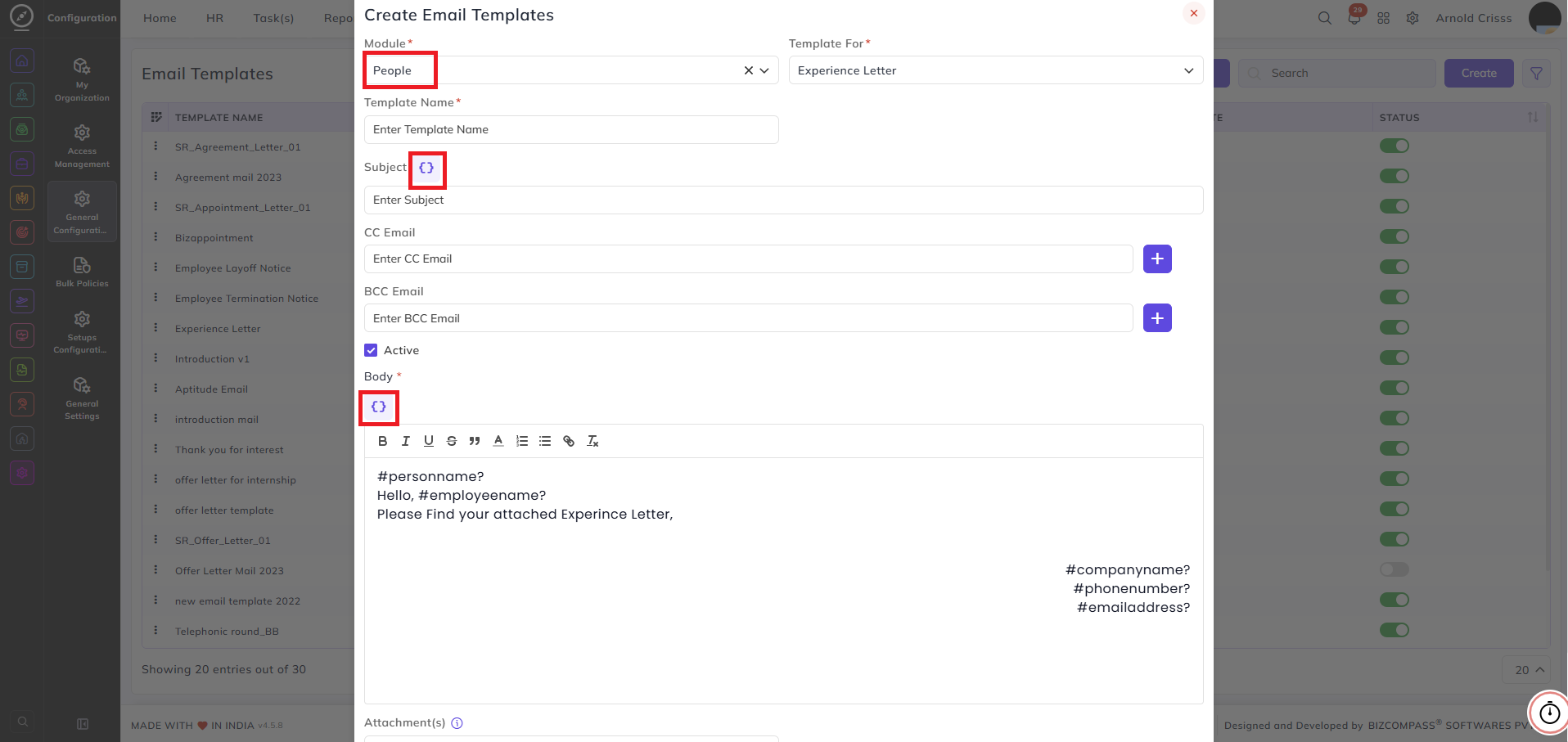Apply strikethrough in body editor
Image resolution: width=1568 pixels, height=742 pixels.
tap(451, 441)
